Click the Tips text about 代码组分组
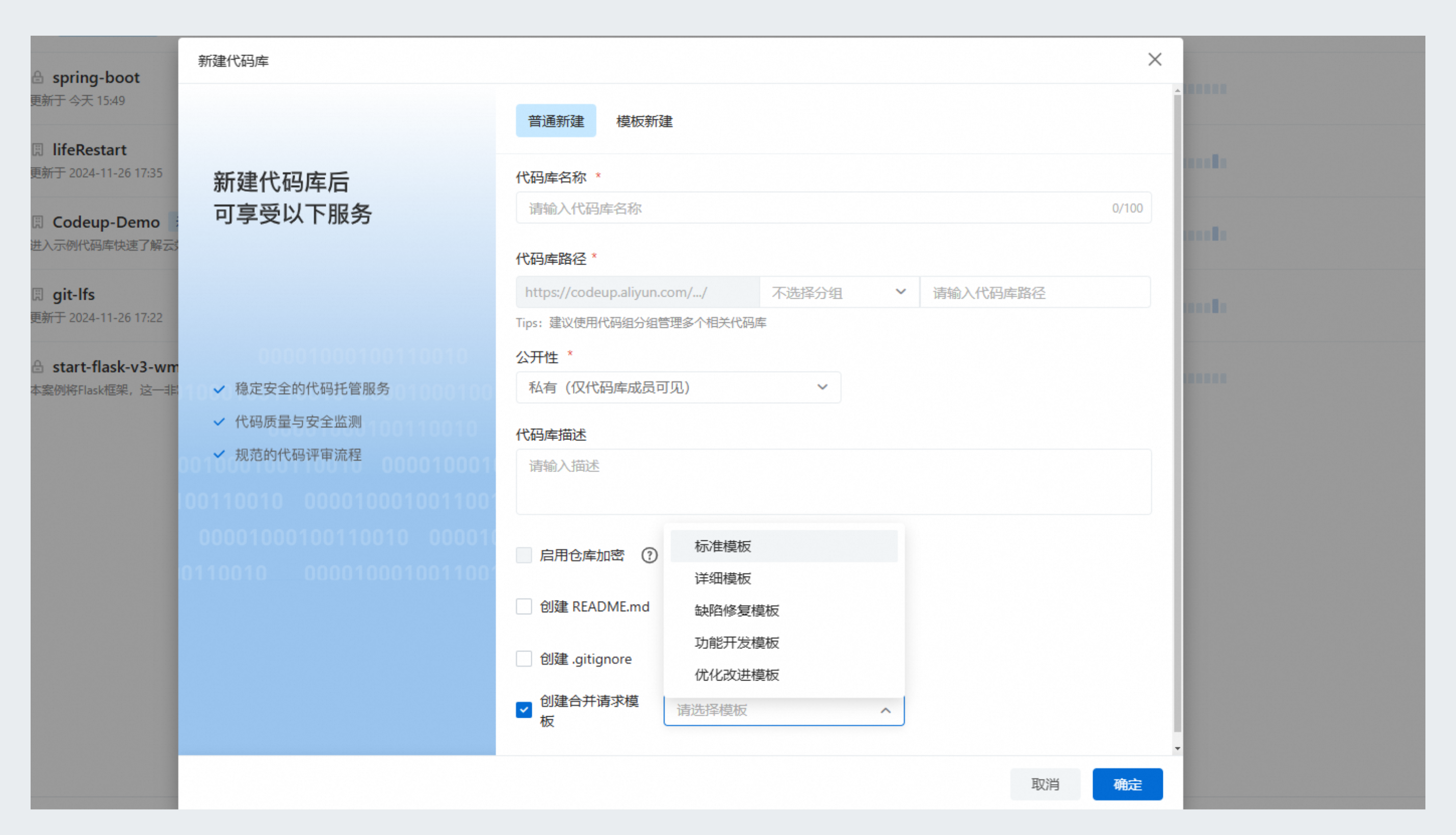 tap(640, 322)
